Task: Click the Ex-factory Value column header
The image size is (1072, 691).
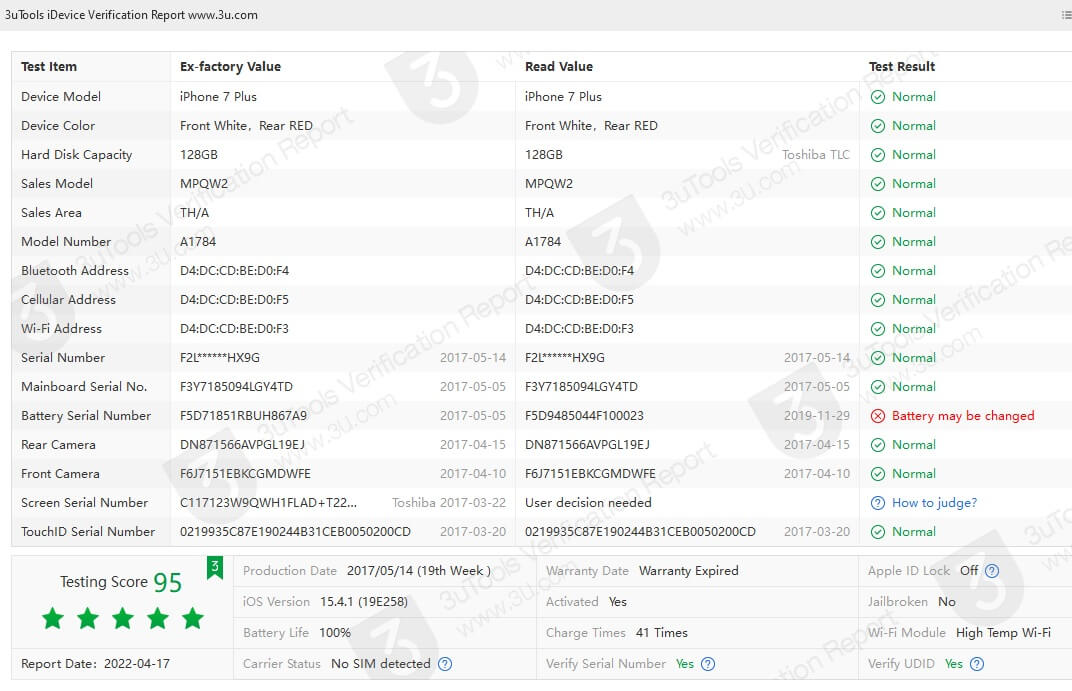Action: click(x=230, y=66)
